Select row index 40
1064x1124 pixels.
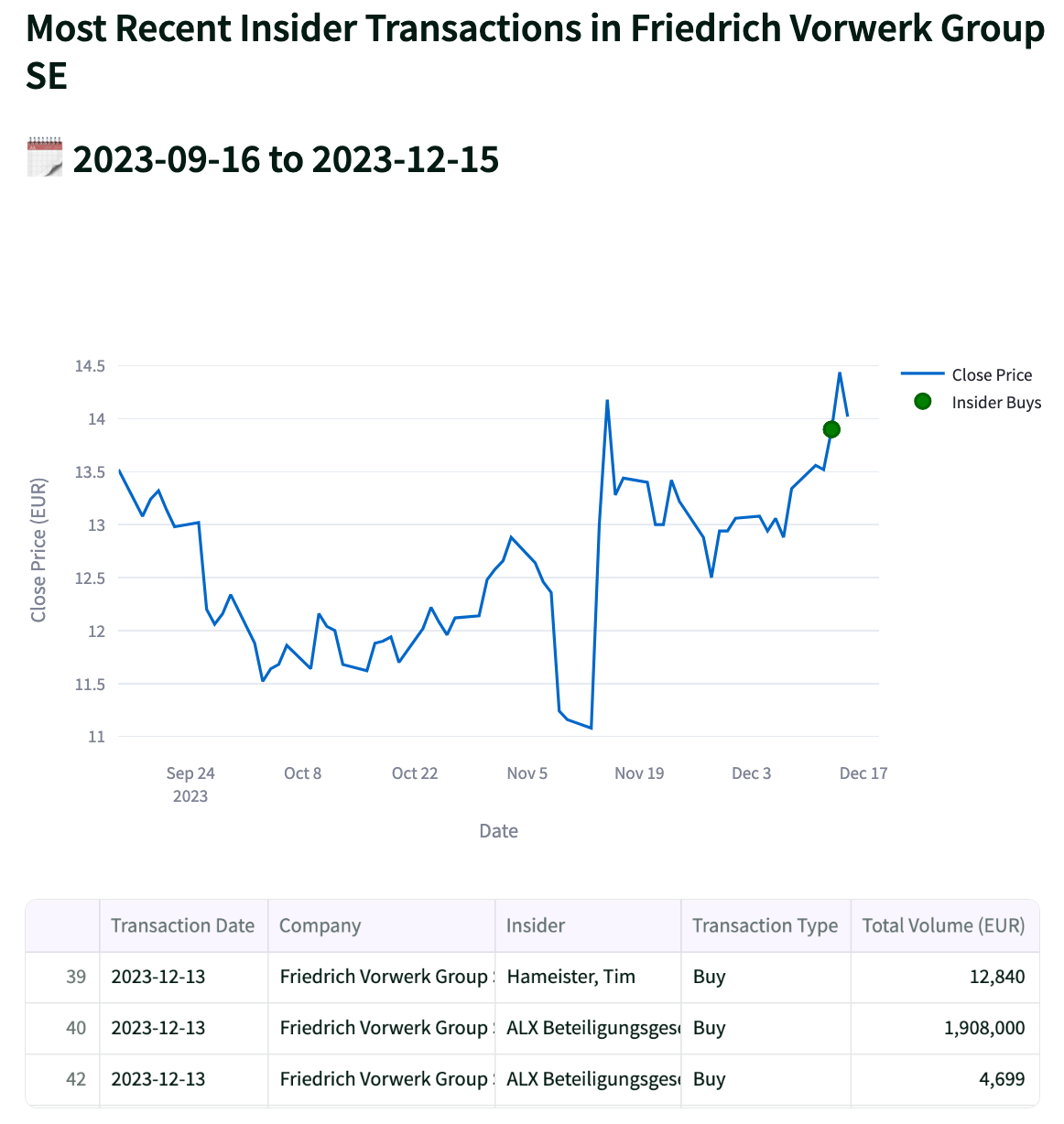[62, 1028]
